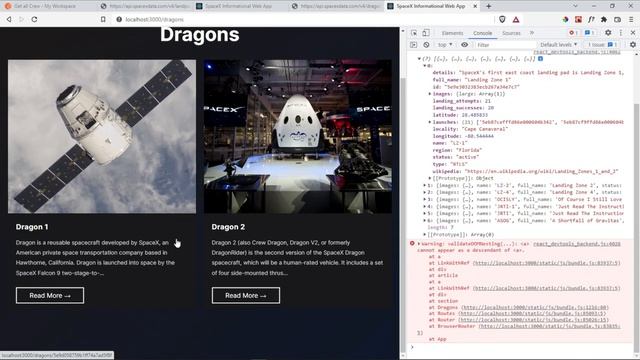
Task: Open the Brave Shields lion icon
Action: tap(502, 19)
